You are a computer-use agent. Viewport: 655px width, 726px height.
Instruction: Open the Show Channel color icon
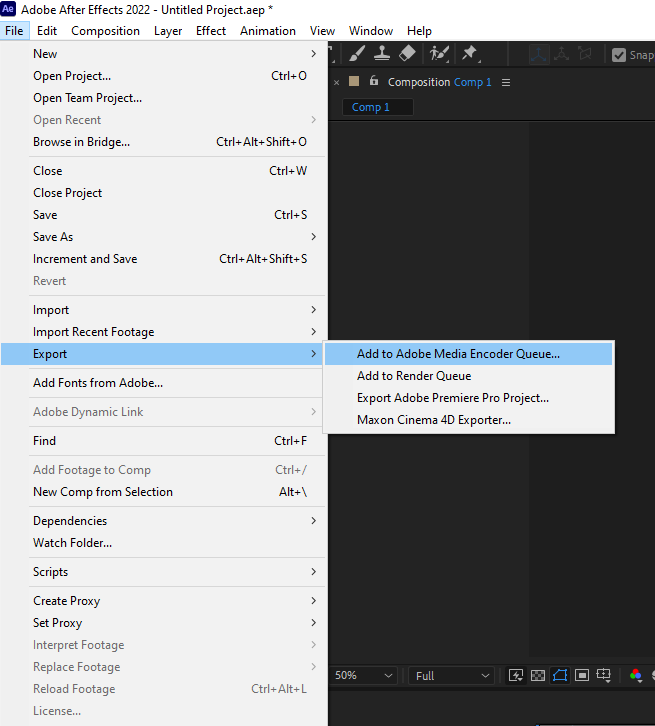click(x=636, y=676)
